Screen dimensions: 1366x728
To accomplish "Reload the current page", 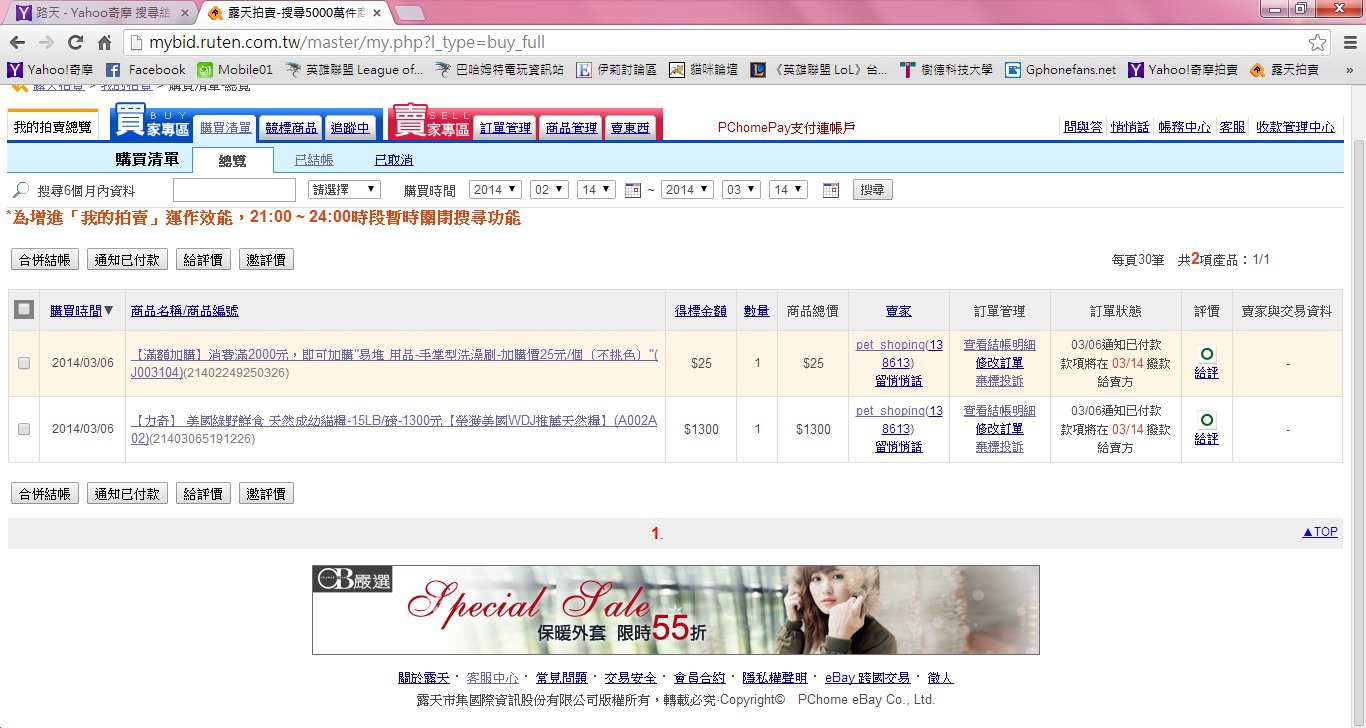I will [x=75, y=43].
